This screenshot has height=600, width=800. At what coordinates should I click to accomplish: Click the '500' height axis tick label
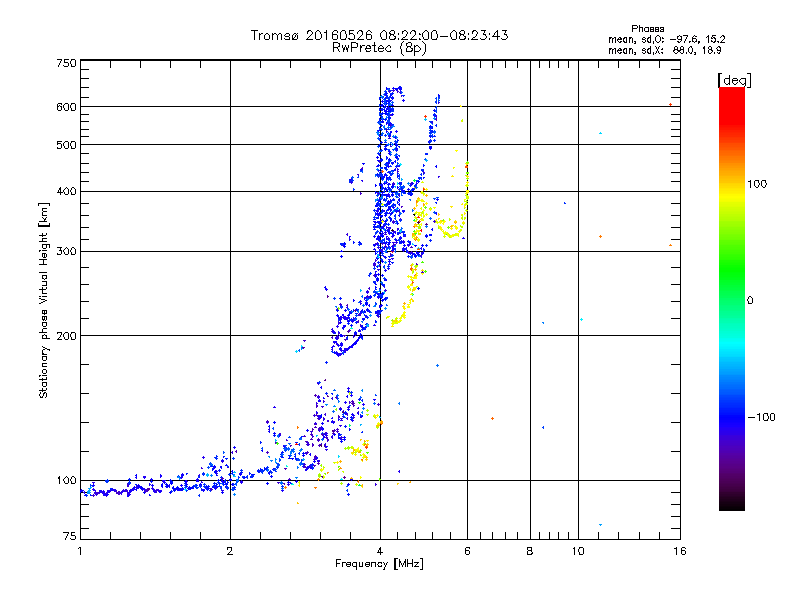(x=66, y=145)
